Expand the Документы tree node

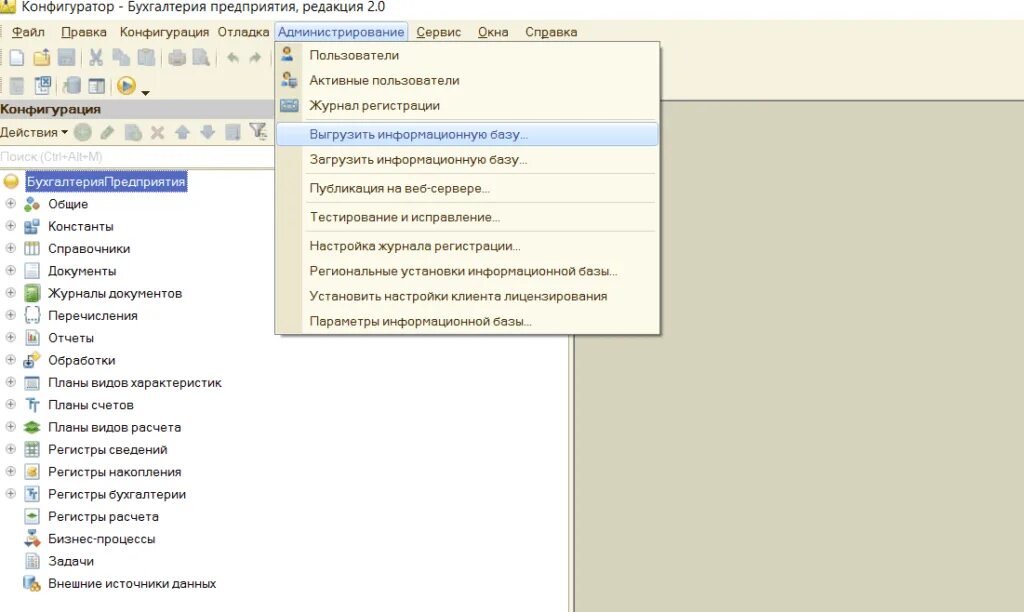10,270
